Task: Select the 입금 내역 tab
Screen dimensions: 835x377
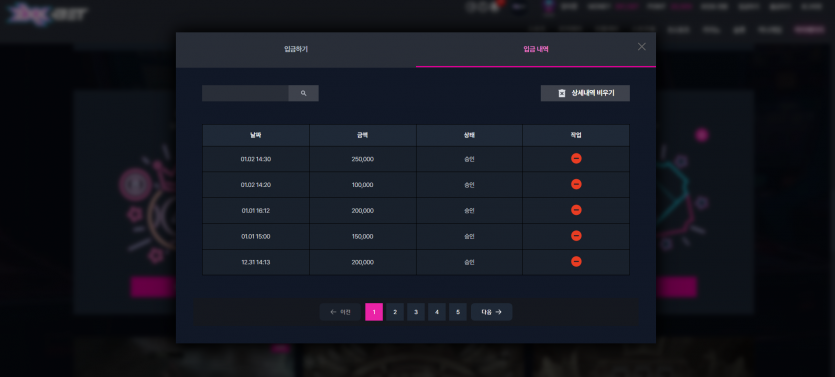Action: (x=536, y=49)
